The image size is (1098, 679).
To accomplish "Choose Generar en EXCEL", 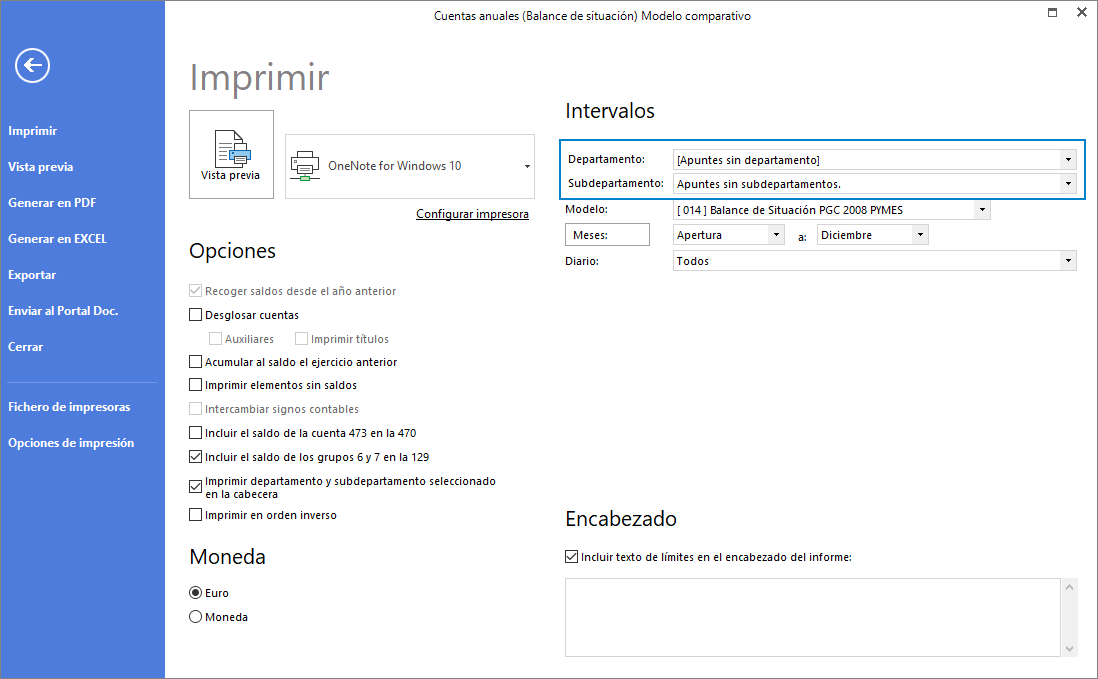I will pos(57,239).
